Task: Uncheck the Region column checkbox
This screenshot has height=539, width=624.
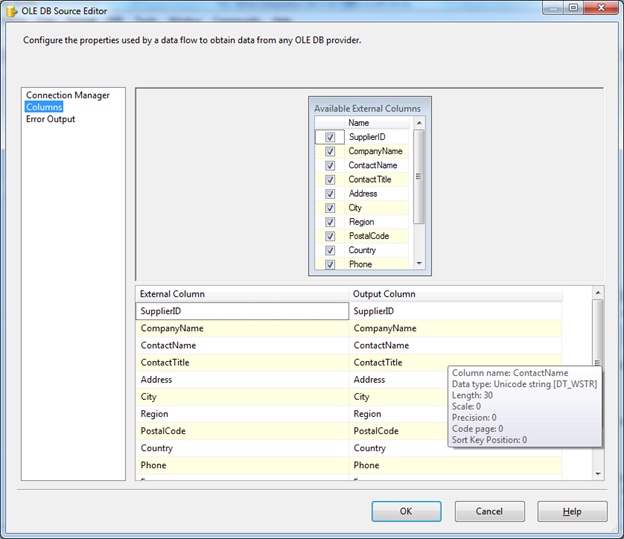Action: tap(330, 222)
